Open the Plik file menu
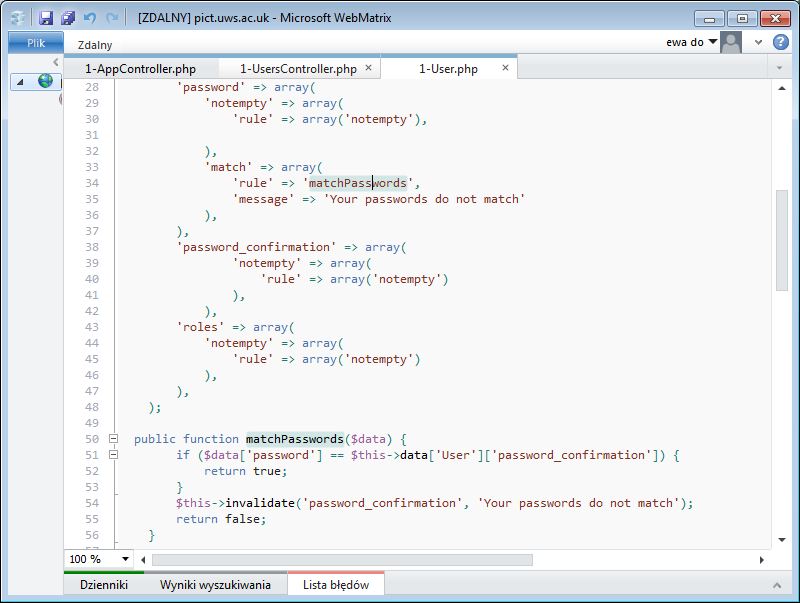Screen dimensions: 800x603 pyautogui.click(x=36, y=43)
